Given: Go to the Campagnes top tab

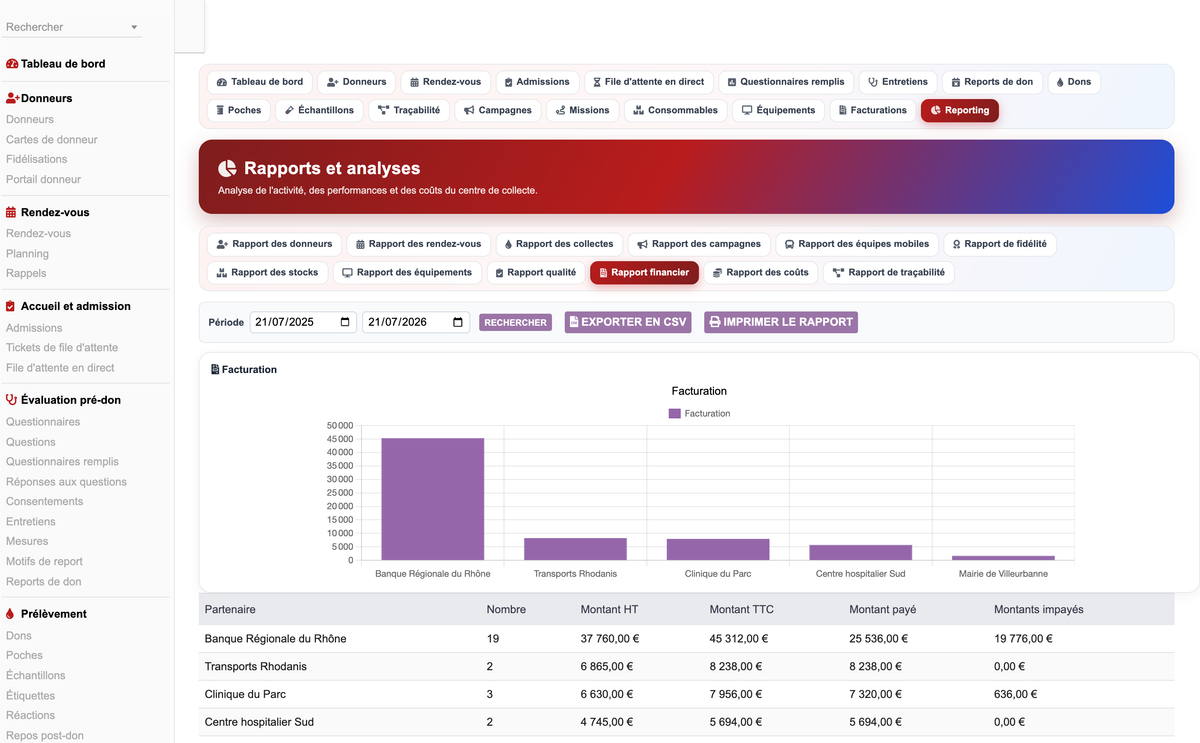Looking at the screenshot, I should click(x=498, y=110).
